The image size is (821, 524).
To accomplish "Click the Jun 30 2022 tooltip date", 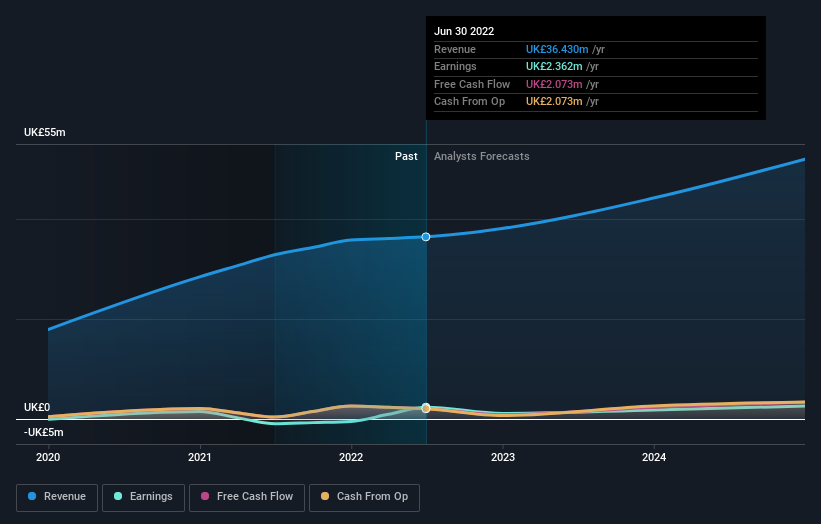I will [x=464, y=31].
